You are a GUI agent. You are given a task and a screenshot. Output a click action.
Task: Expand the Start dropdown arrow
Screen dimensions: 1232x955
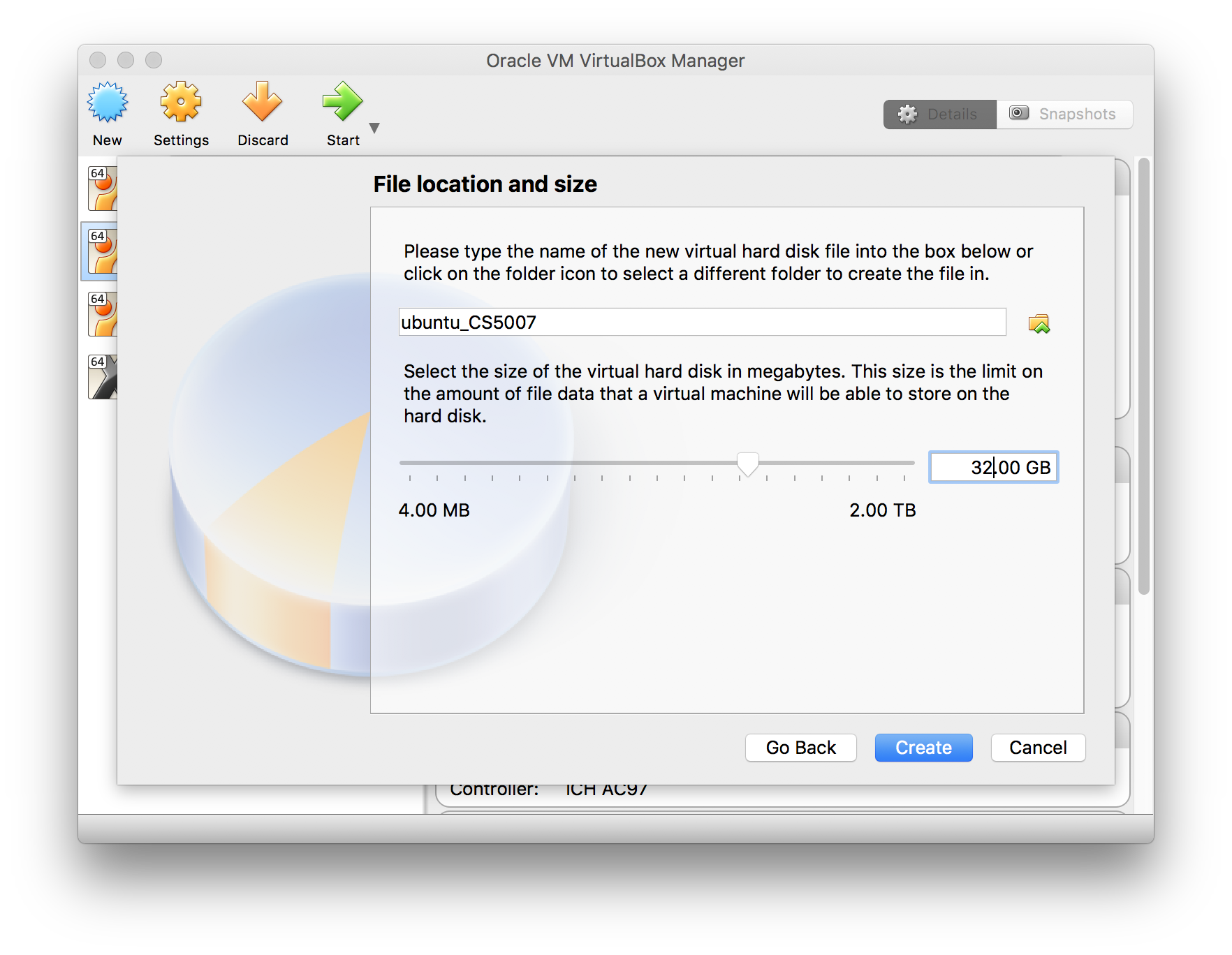tap(374, 128)
